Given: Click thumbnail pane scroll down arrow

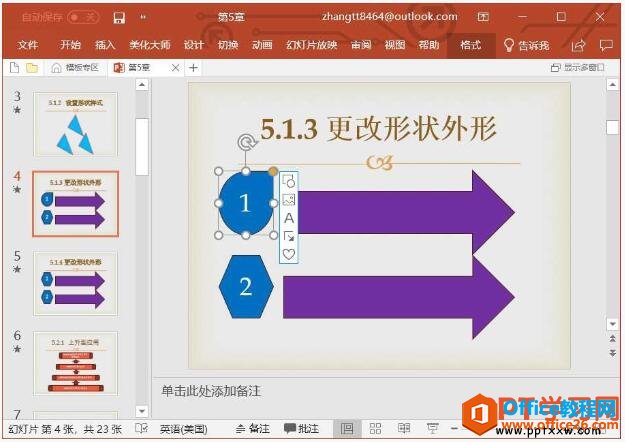Looking at the screenshot, I should click(x=142, y=411).
